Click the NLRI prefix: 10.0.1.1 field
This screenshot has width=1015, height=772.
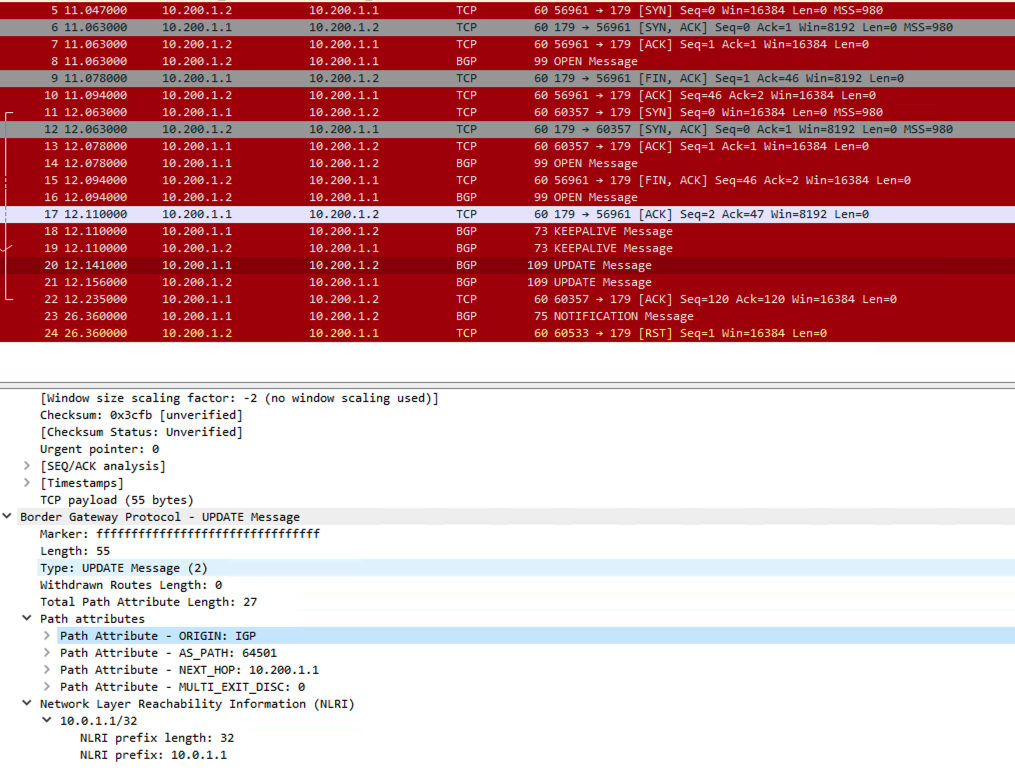(153, 755)
